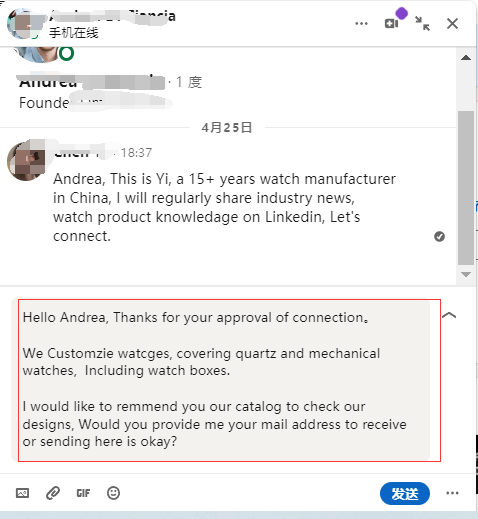This screenshot has width=478, height=519.
Task: Click the scrollbar up arrow
Action: pyautogui.click(x=466, y=58)
